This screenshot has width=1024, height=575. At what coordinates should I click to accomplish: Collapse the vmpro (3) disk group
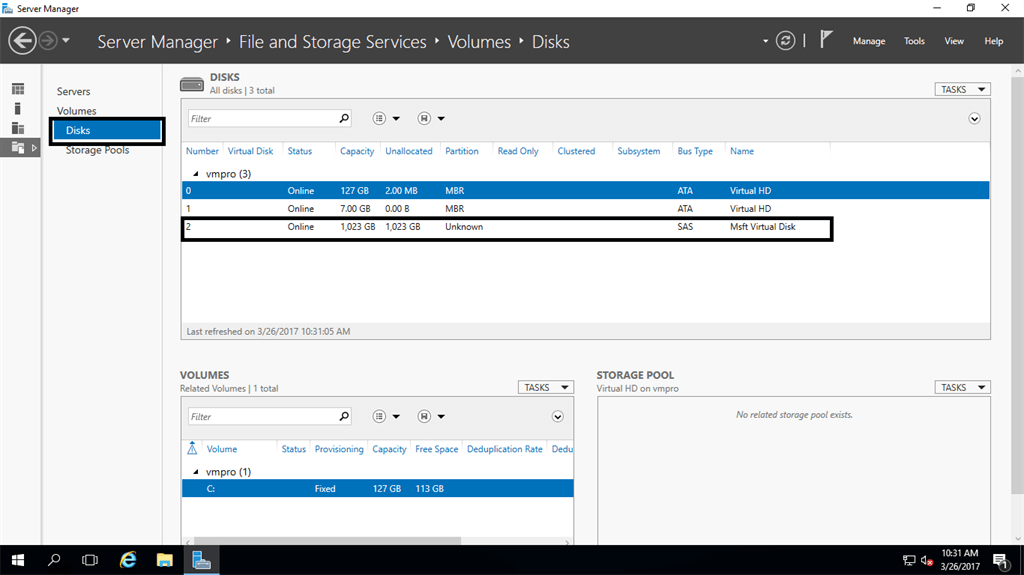[x=195, y=173]
